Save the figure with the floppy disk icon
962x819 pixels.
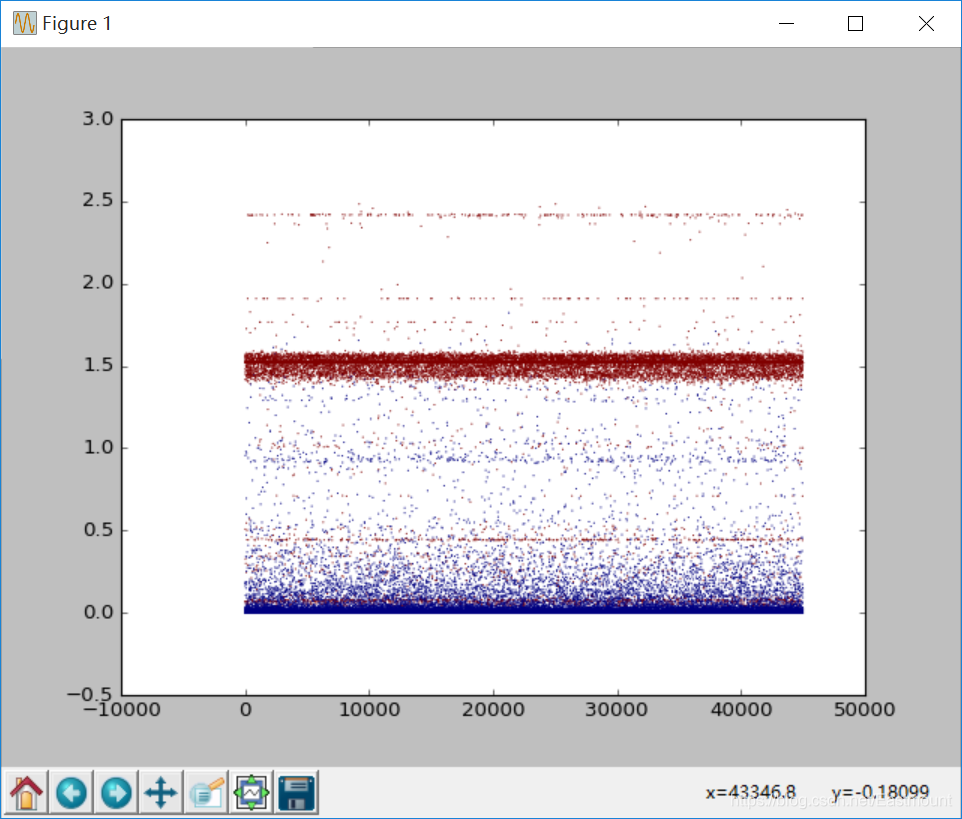pyautogui.click(x=296, y=793)
